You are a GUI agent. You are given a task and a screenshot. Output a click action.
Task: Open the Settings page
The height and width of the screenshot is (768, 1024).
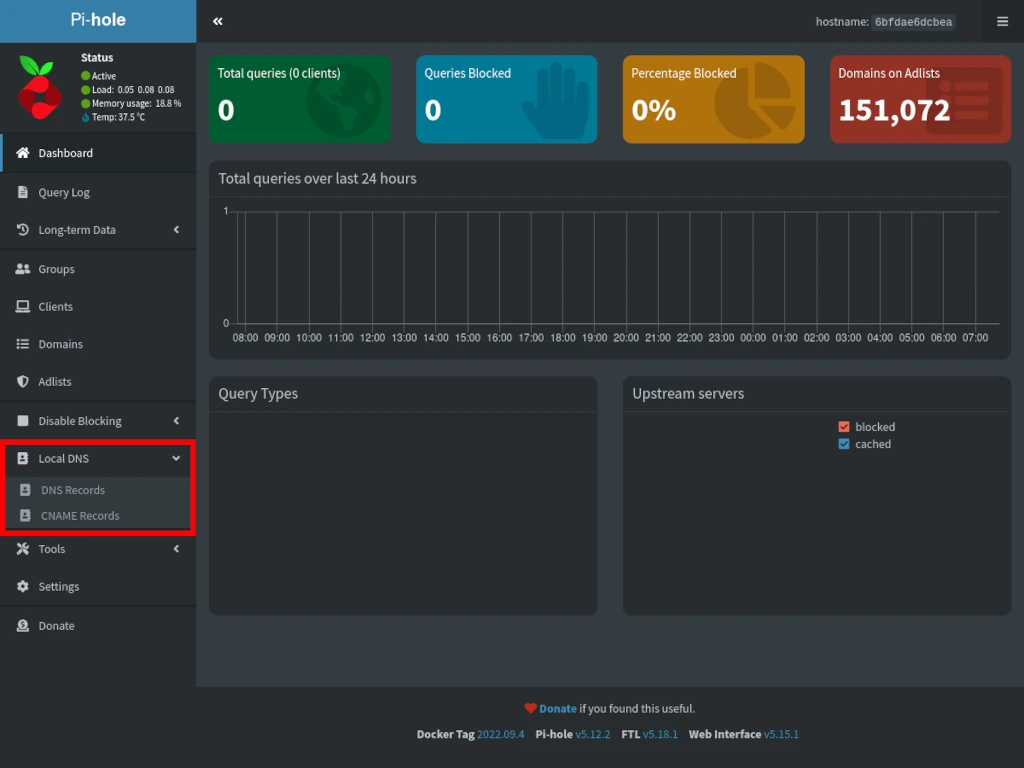pos(98,586)
